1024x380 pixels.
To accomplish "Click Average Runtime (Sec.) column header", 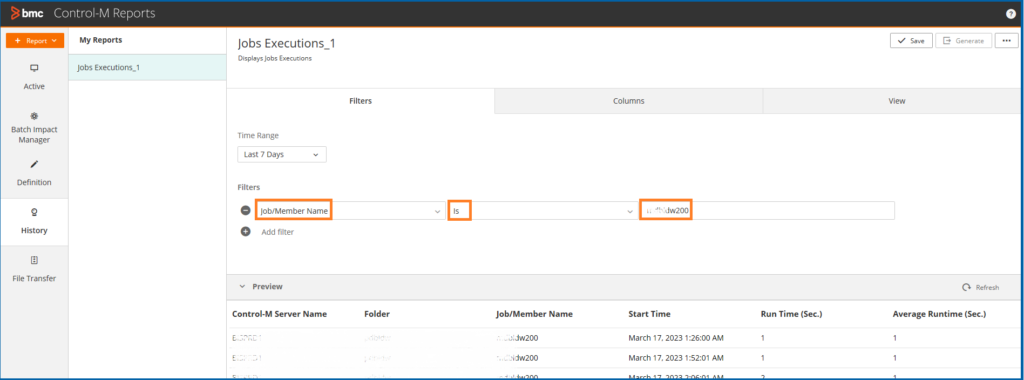I will click(939, 314).
